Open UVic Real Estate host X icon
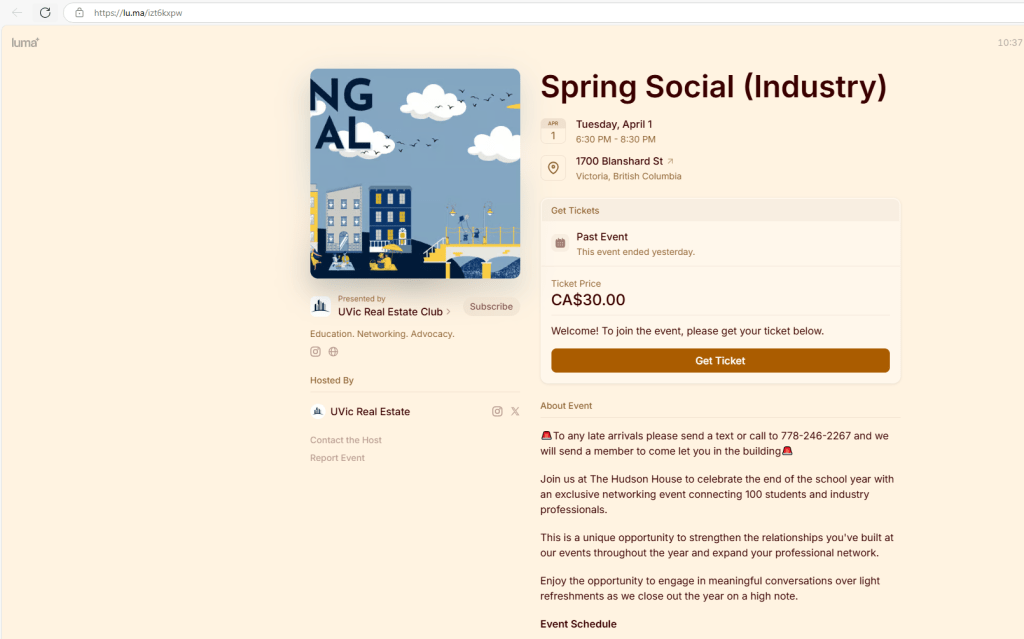 click(x=515, y=411)
